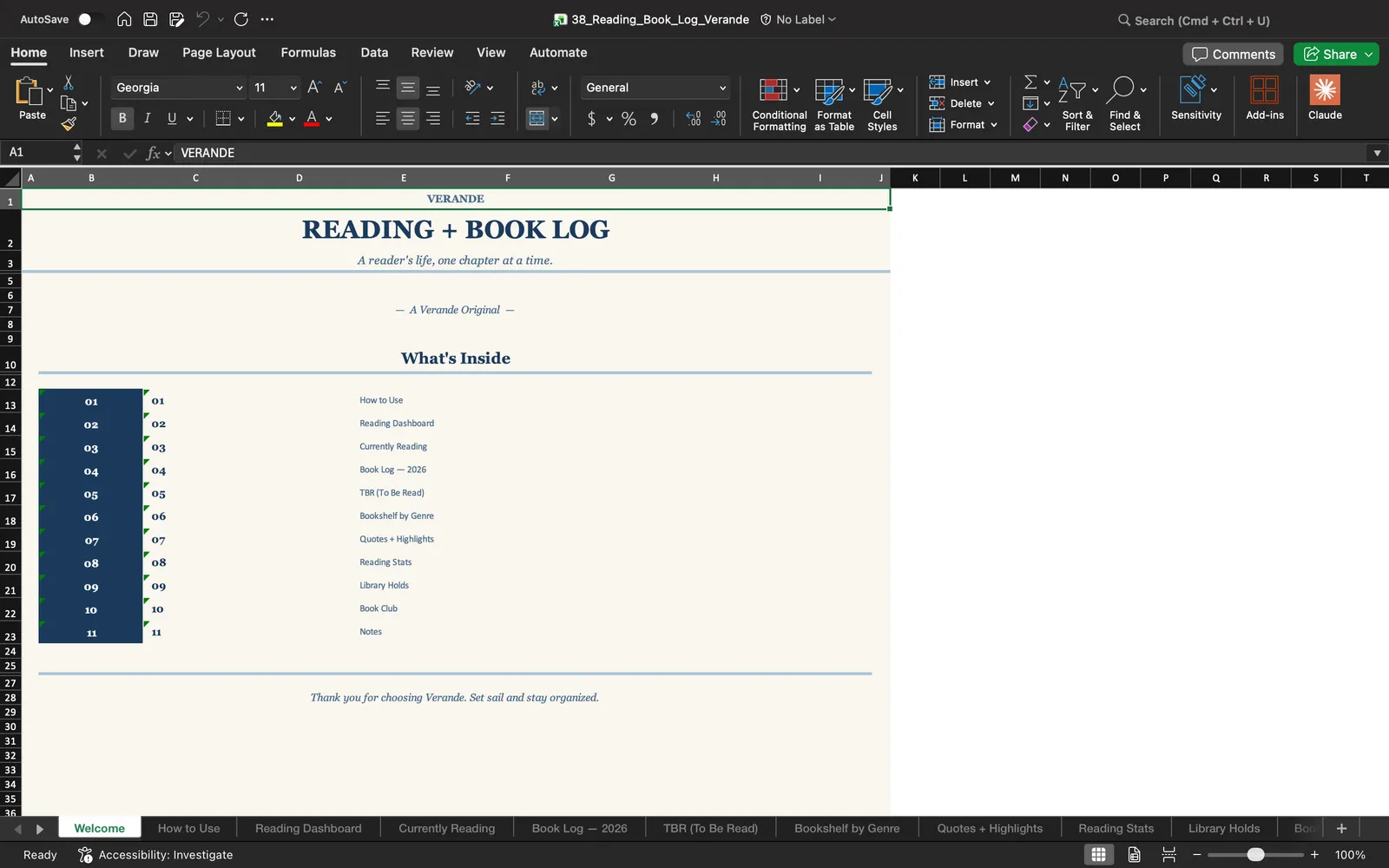Click the zoom slider handle

tap(1255, 855)
